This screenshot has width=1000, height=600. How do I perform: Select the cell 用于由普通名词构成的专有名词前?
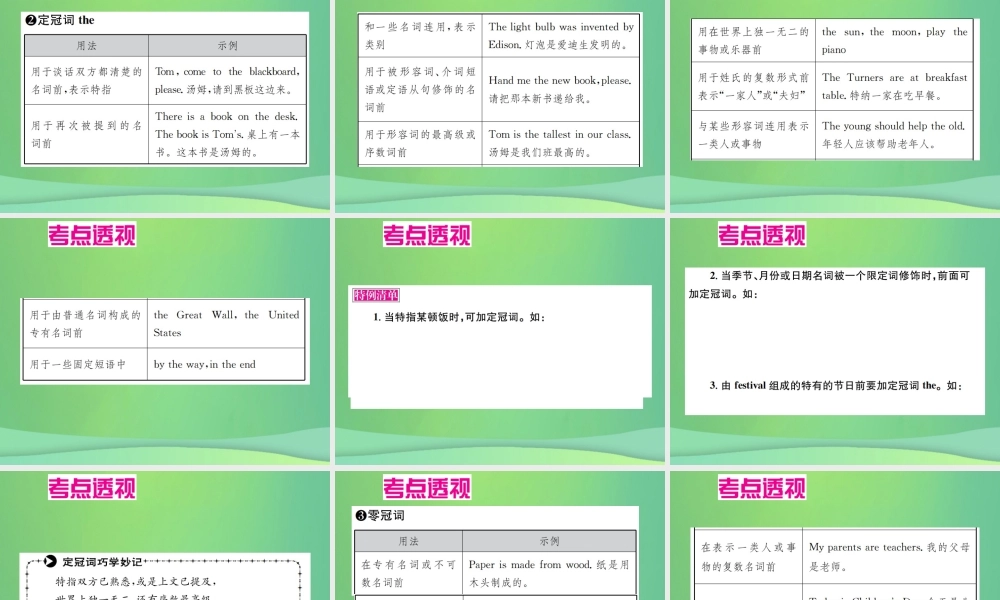[85, 323]
